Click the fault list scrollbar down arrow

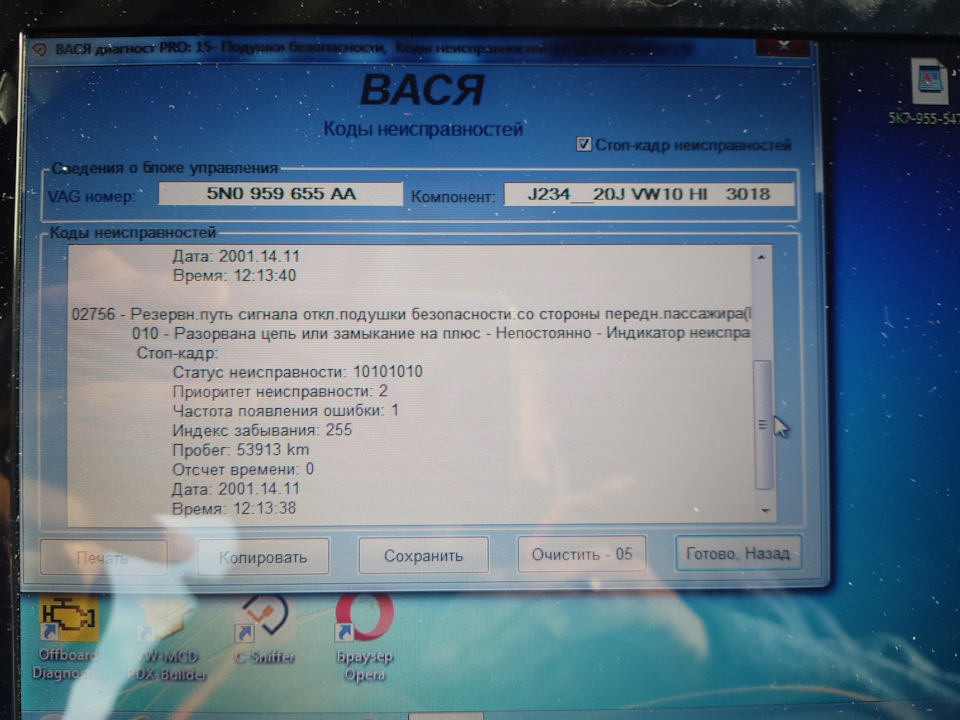(765, 510)
